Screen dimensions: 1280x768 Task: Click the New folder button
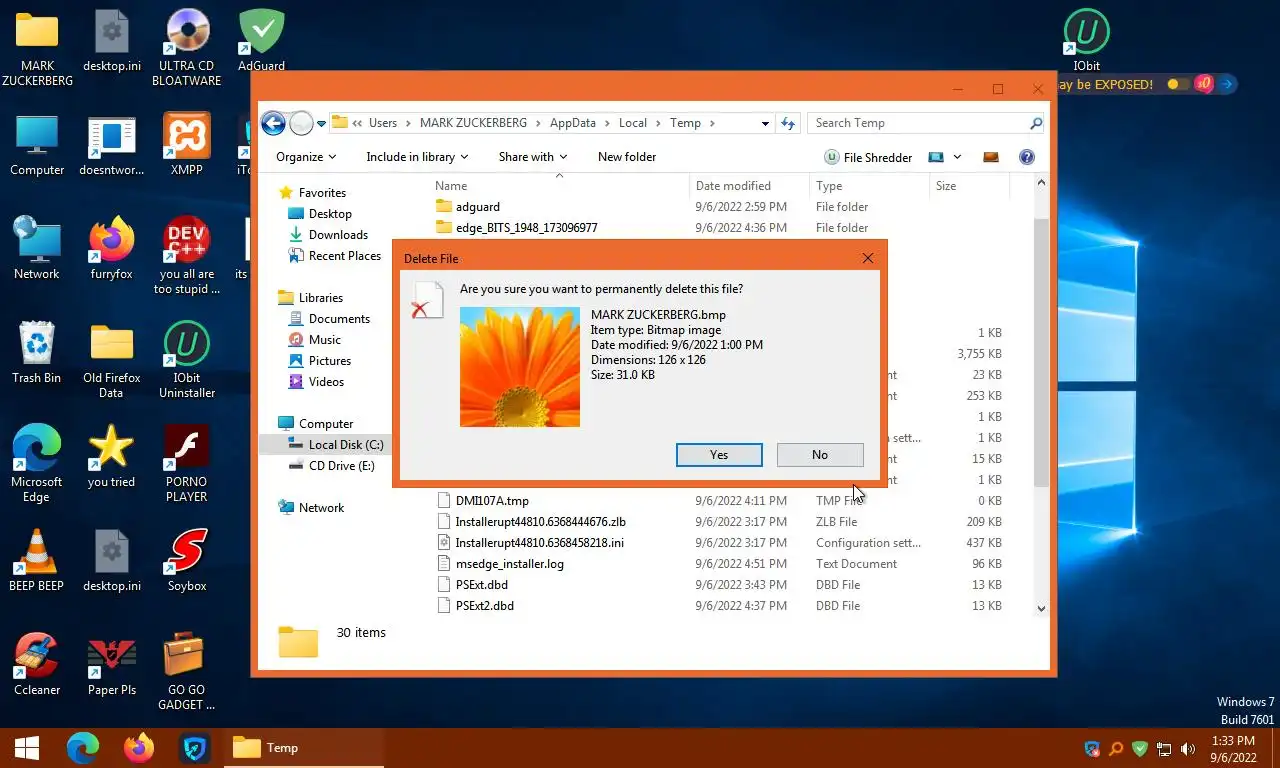[627, 157]
